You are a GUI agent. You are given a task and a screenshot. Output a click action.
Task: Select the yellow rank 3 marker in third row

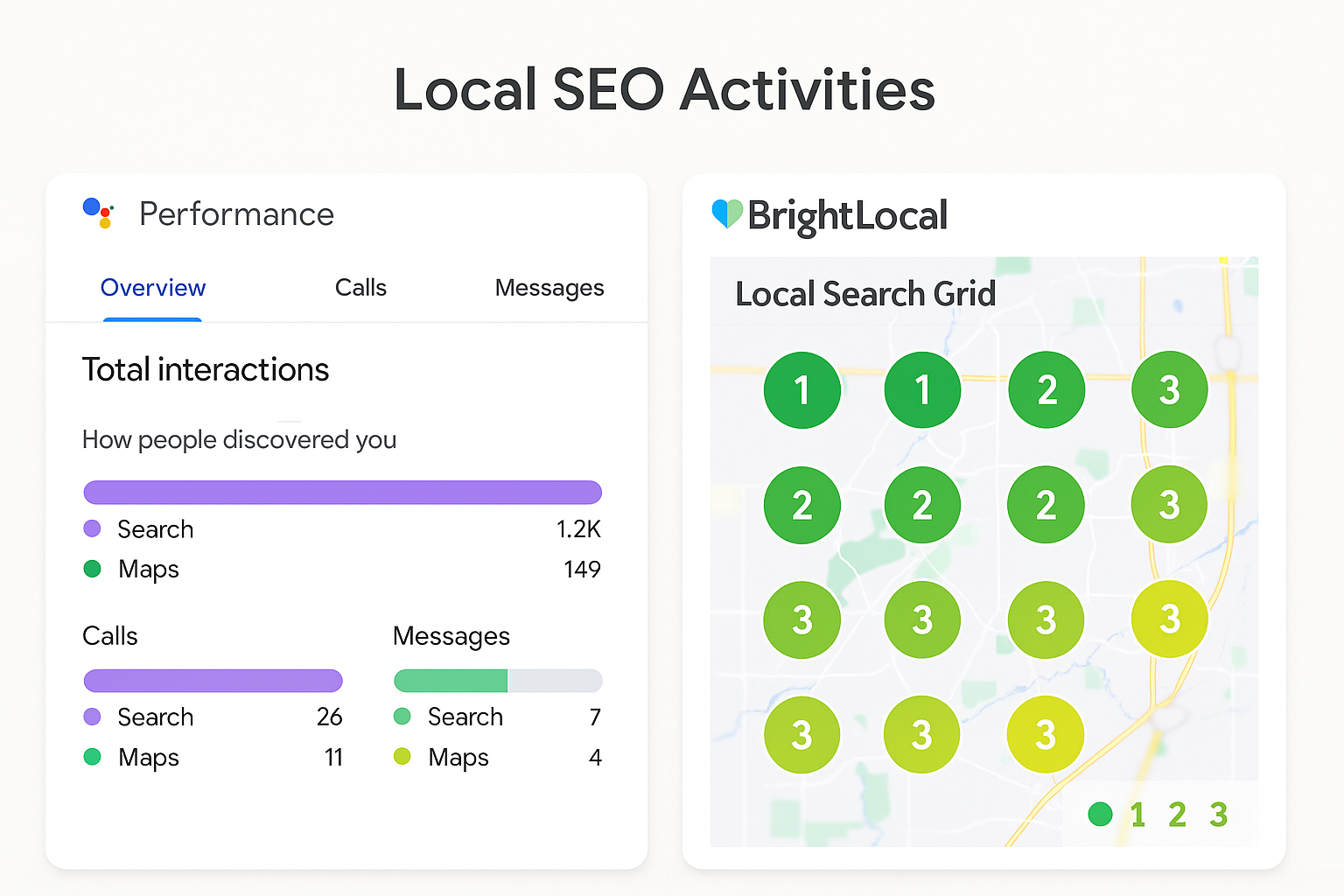coord(1169,619)
